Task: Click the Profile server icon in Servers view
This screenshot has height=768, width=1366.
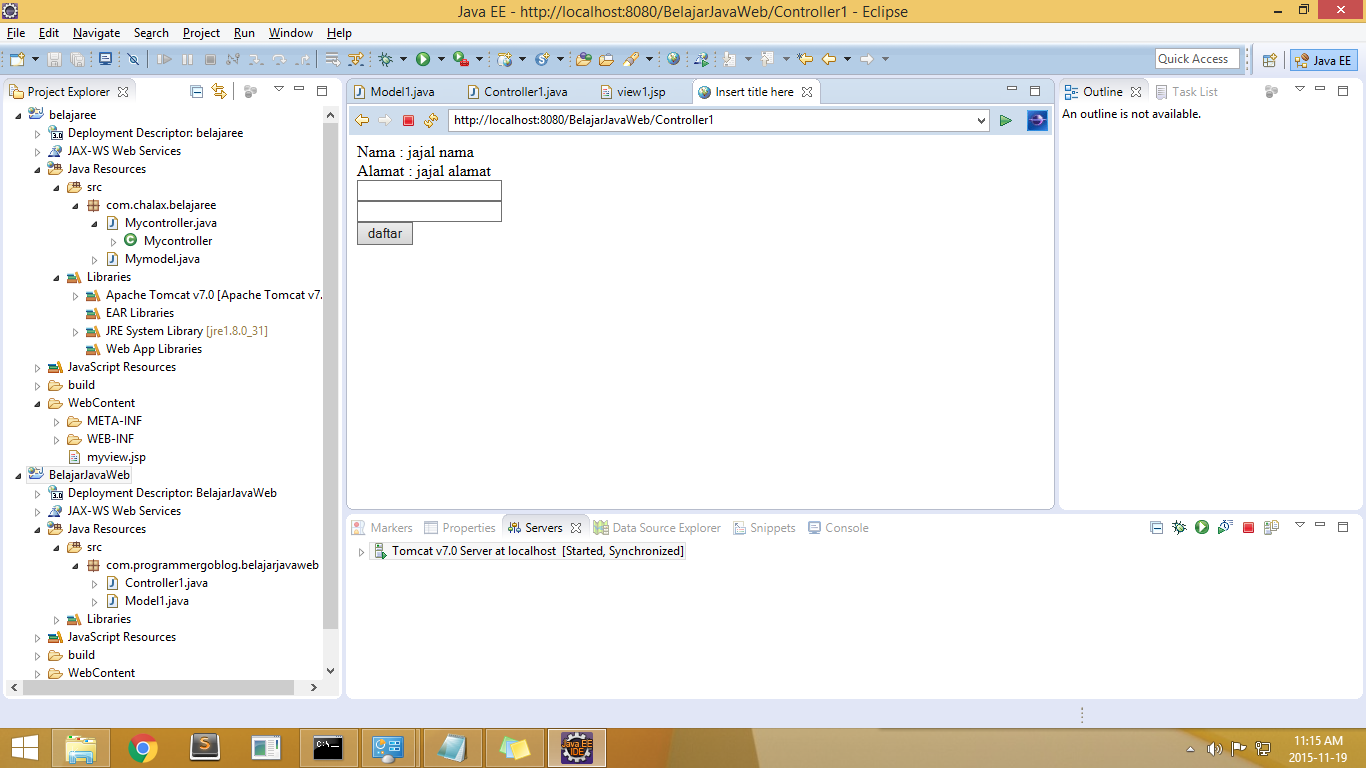Action: [x=1225, y=527]
